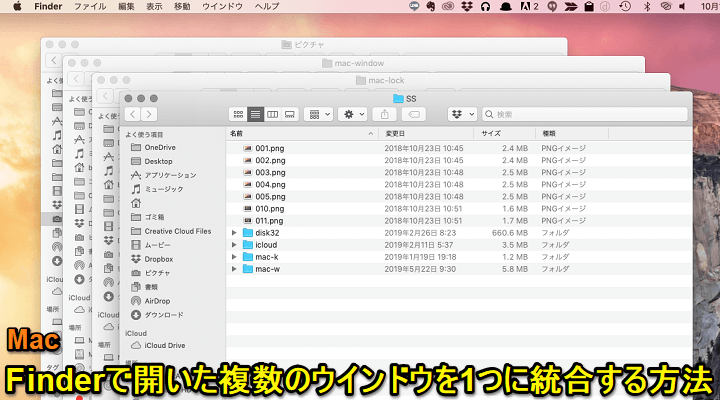720x400 pixels.
Task: Open the 表示 menu
Action: click(x=154, y=6)
